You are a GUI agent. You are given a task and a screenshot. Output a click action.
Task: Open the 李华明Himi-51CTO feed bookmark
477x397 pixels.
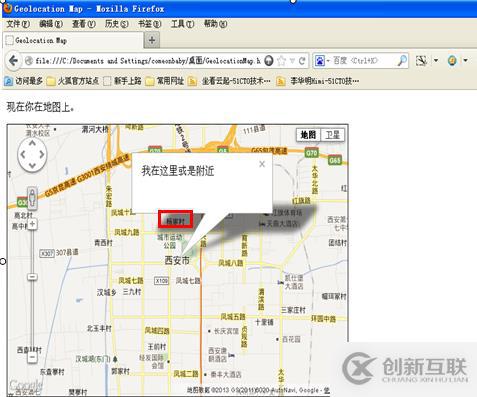(x=318, y=81)
